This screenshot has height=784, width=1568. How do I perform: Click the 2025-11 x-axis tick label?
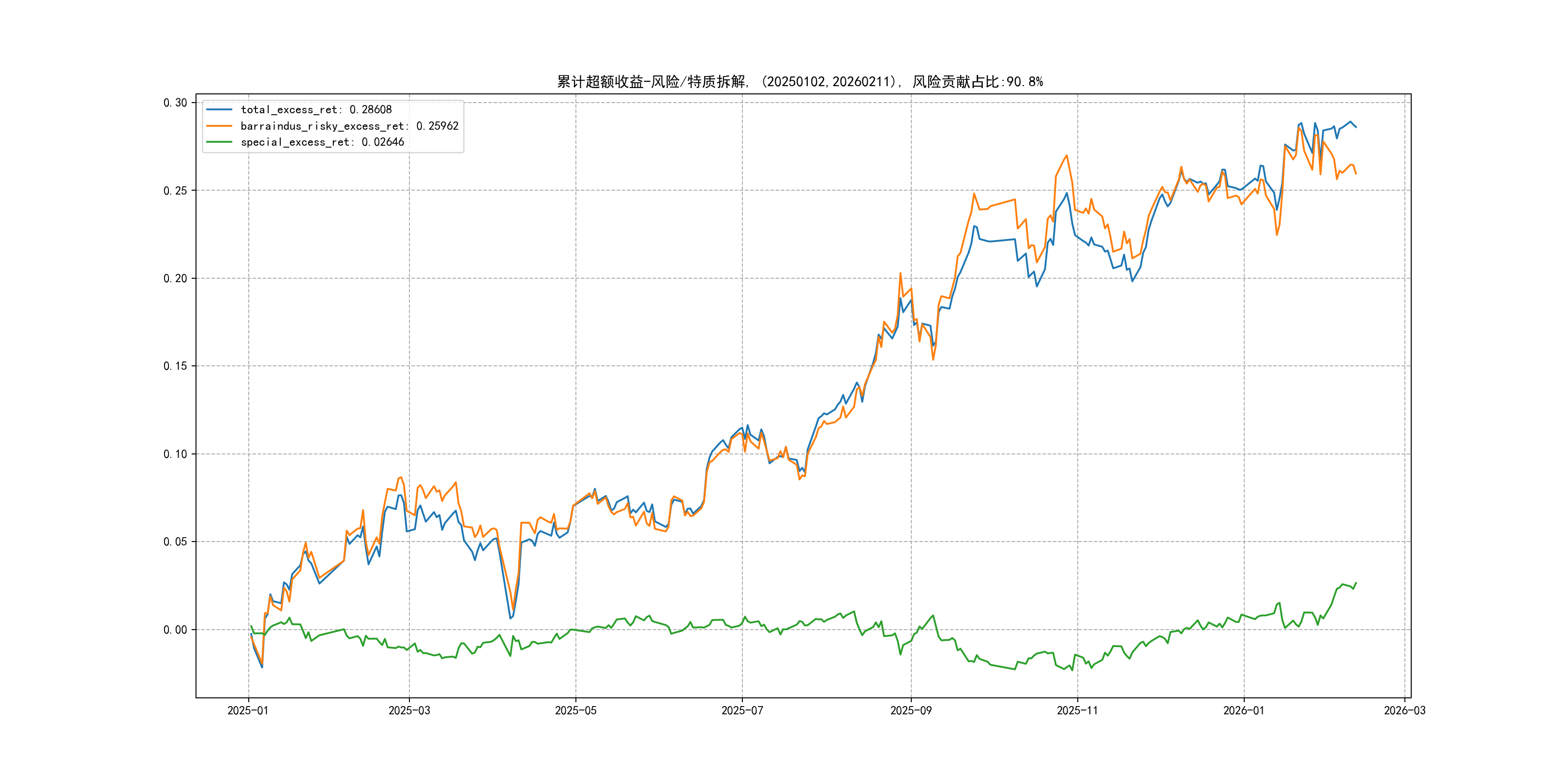[1077, 710]
